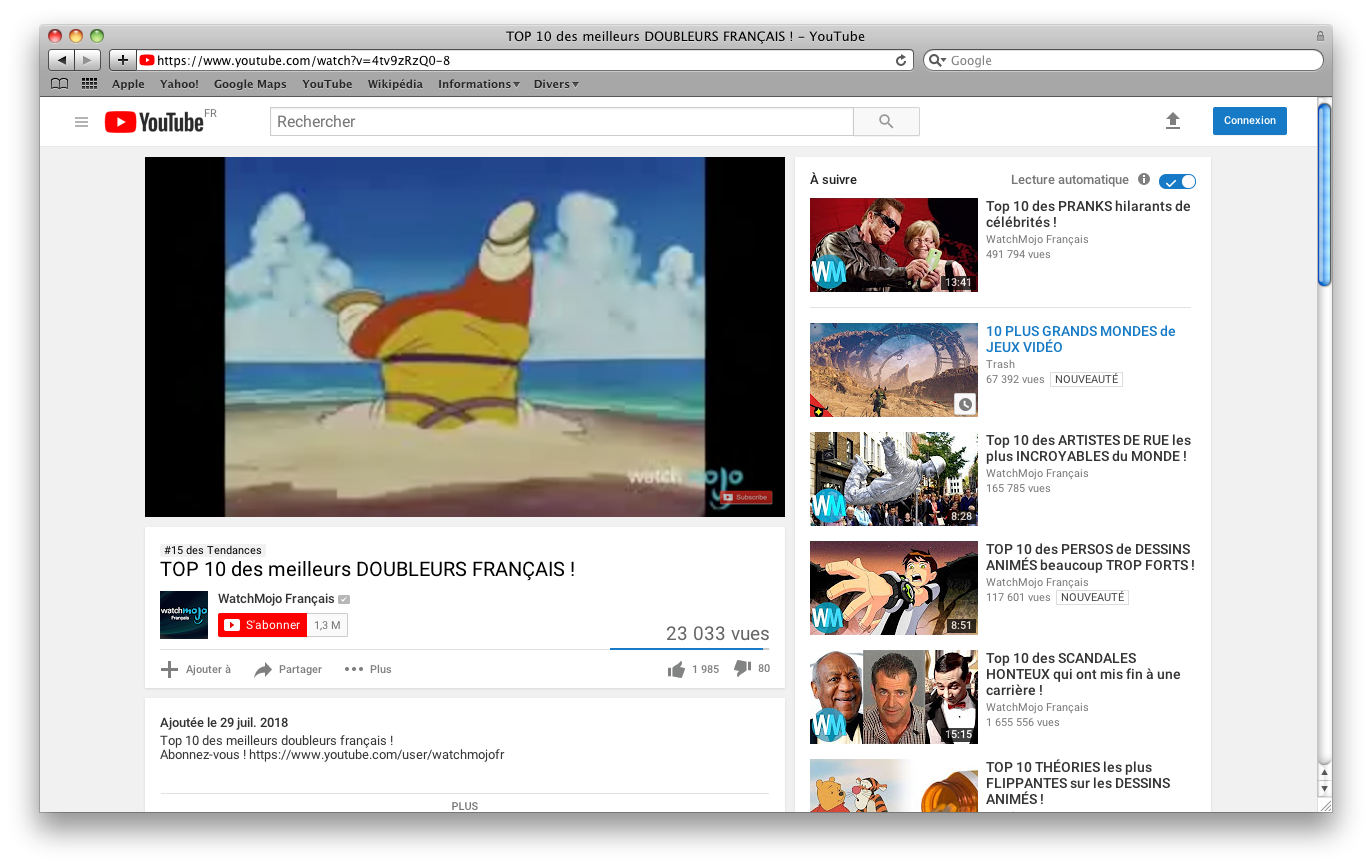
Task: Open the Informations bookmarks dropdown
Action: 478,84
